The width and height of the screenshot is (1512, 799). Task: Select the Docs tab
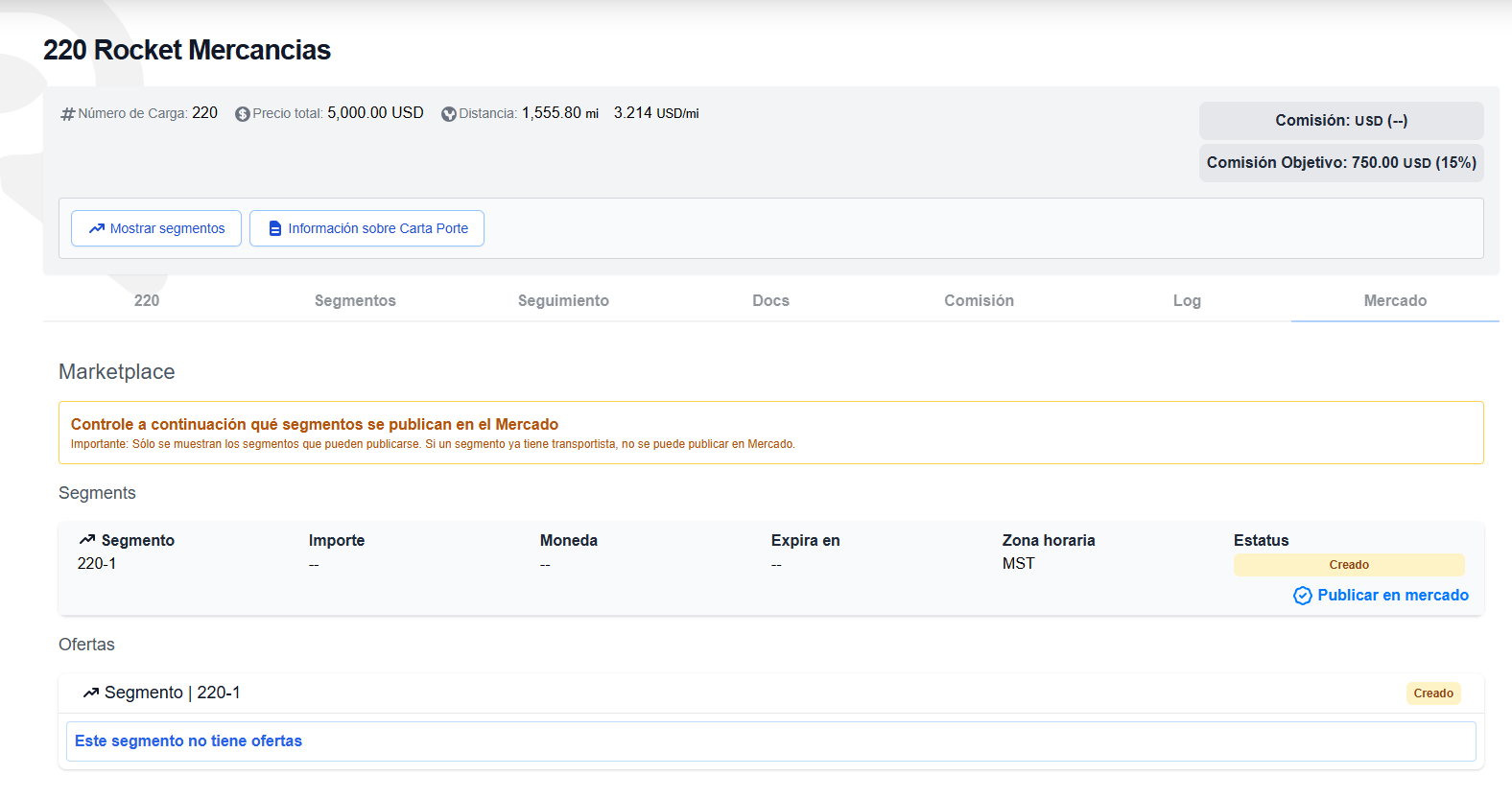click(770, 300)
